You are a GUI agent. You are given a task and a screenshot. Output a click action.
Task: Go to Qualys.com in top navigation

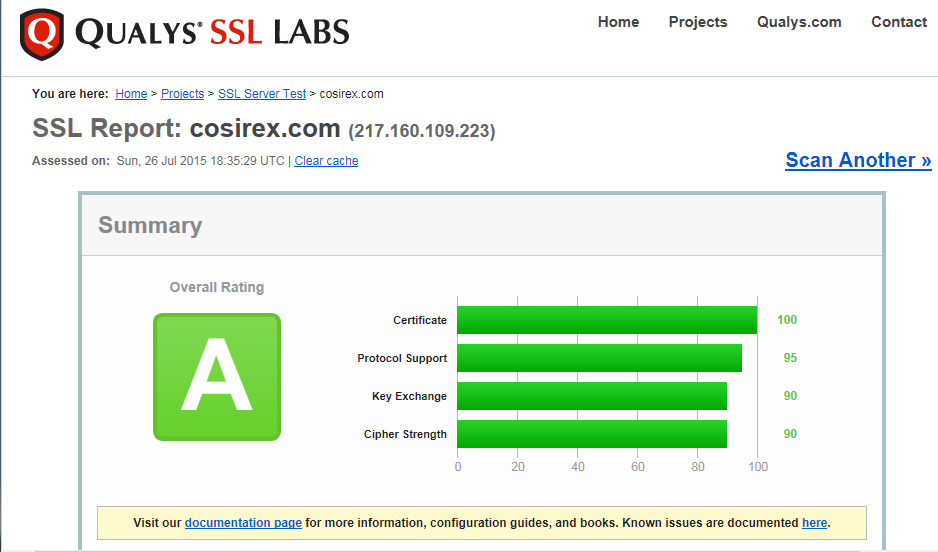tap(799, 22)
